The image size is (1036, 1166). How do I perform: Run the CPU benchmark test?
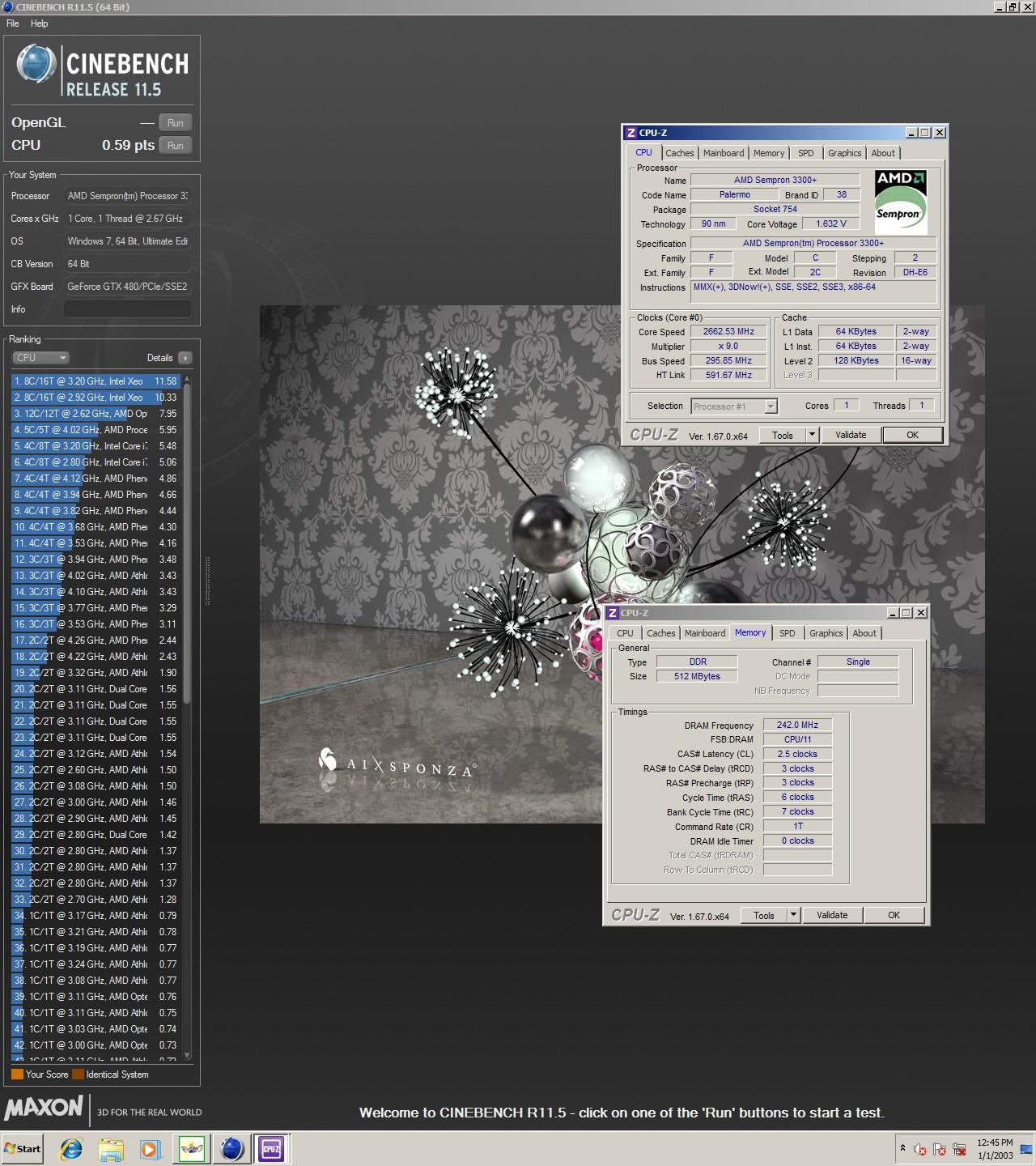pos(176,146)
